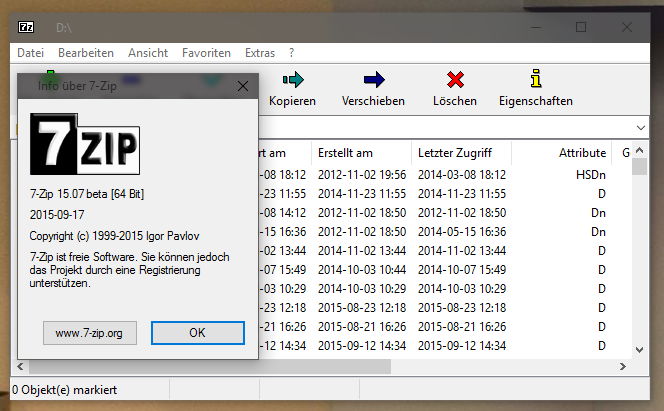Click the Löschen red X icon

coord(455,80)
